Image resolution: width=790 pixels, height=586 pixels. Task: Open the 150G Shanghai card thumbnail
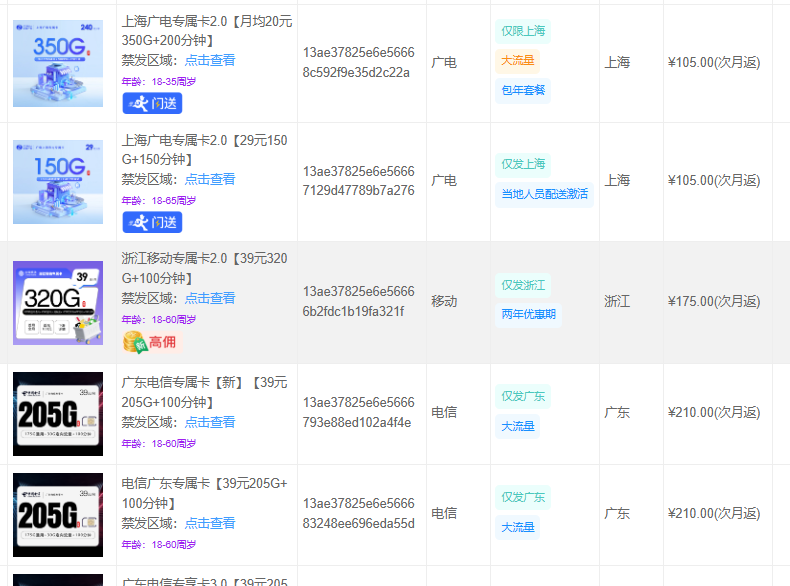point(58,182)
